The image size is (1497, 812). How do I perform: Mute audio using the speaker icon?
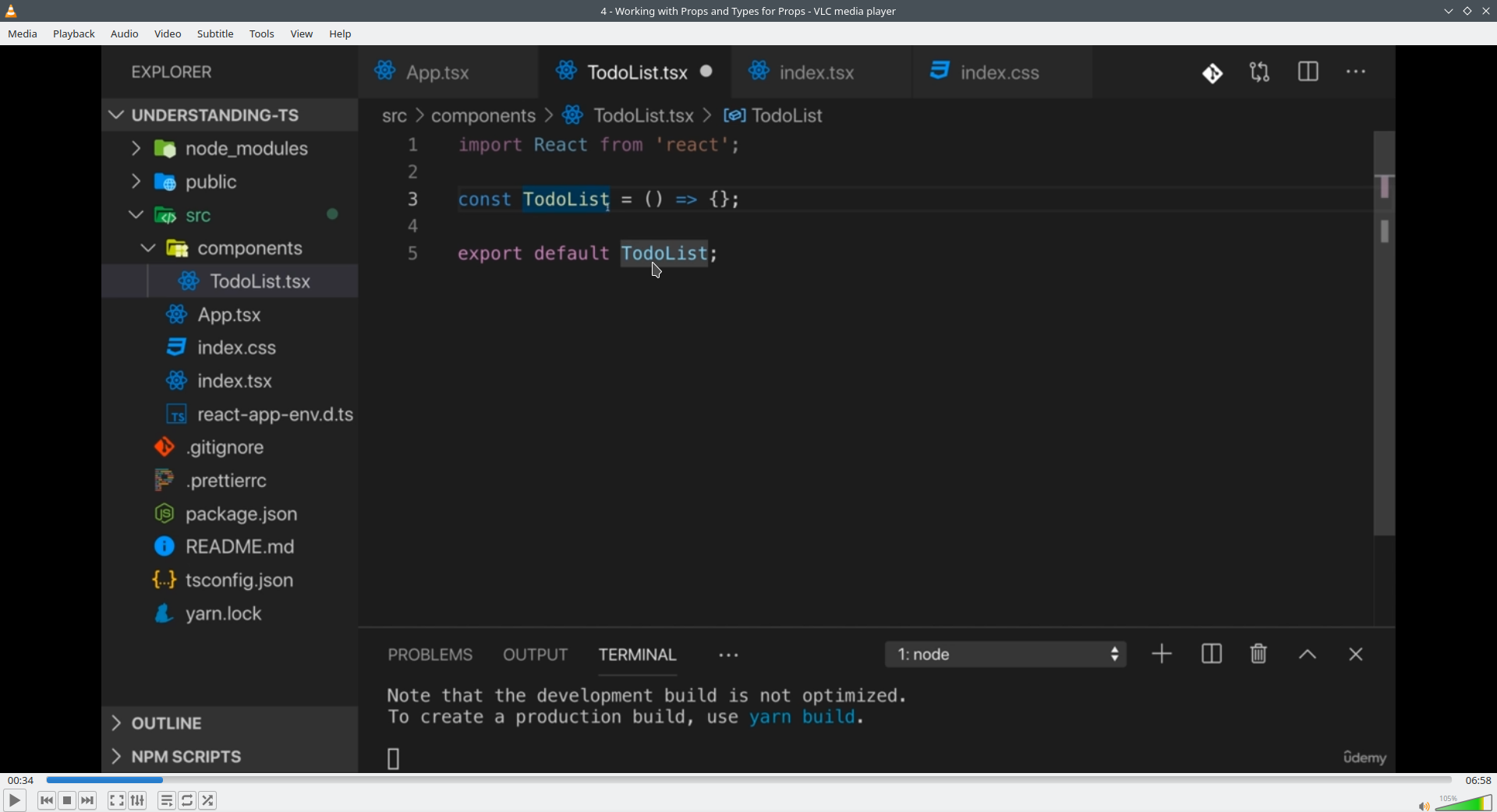click(x=1424, y=805)
